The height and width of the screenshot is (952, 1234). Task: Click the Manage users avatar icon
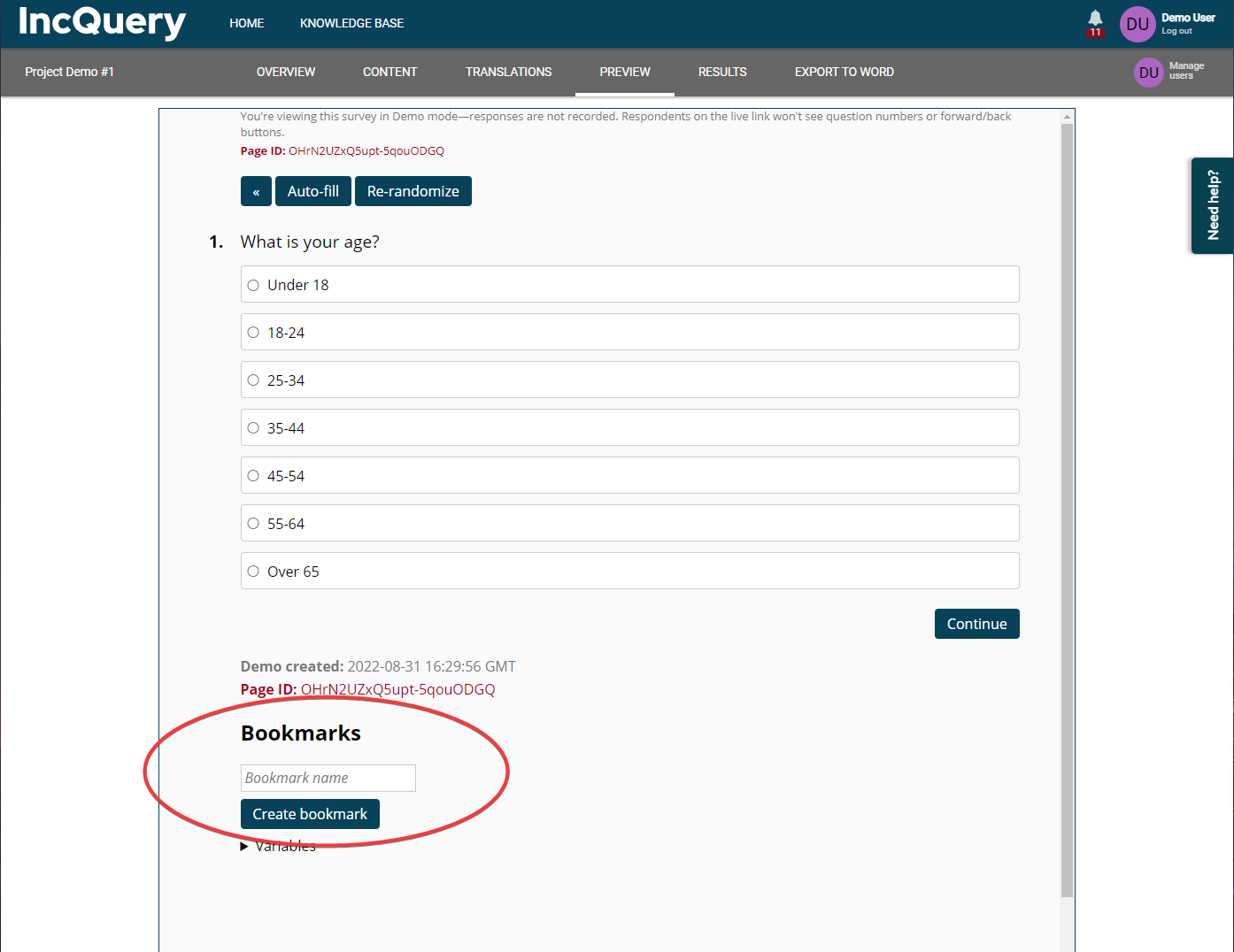coord(1148,73)
